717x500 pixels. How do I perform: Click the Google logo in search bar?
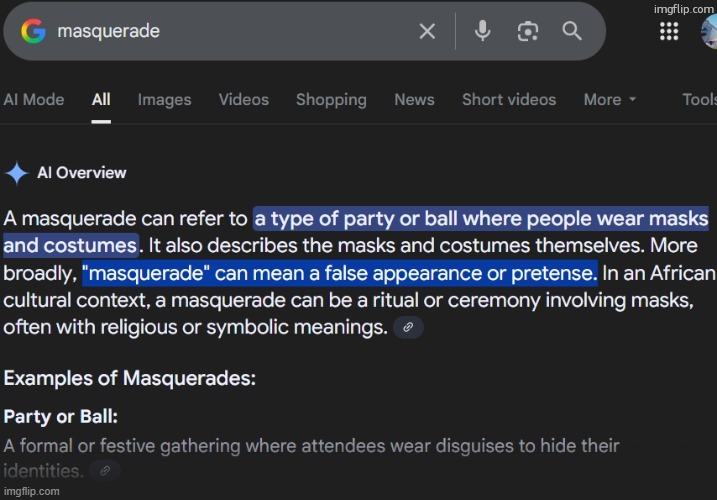click(x=33, y=31)
